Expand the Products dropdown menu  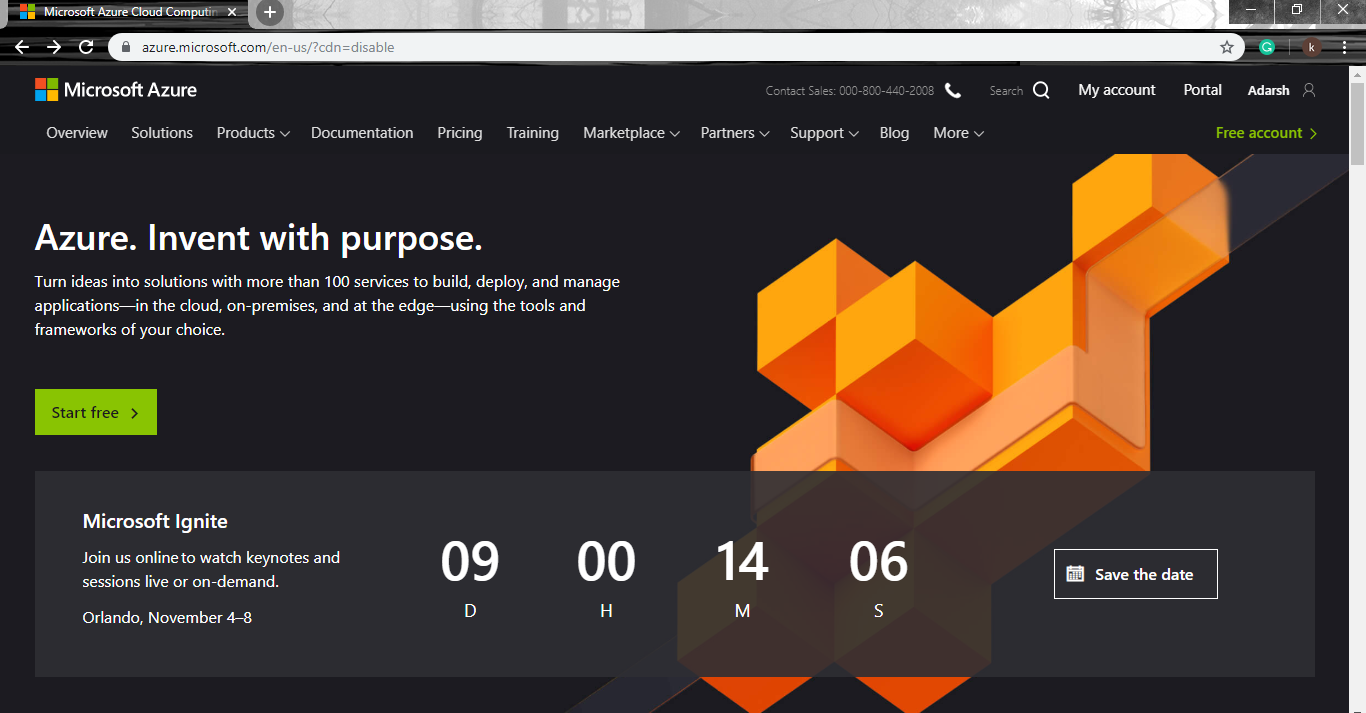(253, 133)
